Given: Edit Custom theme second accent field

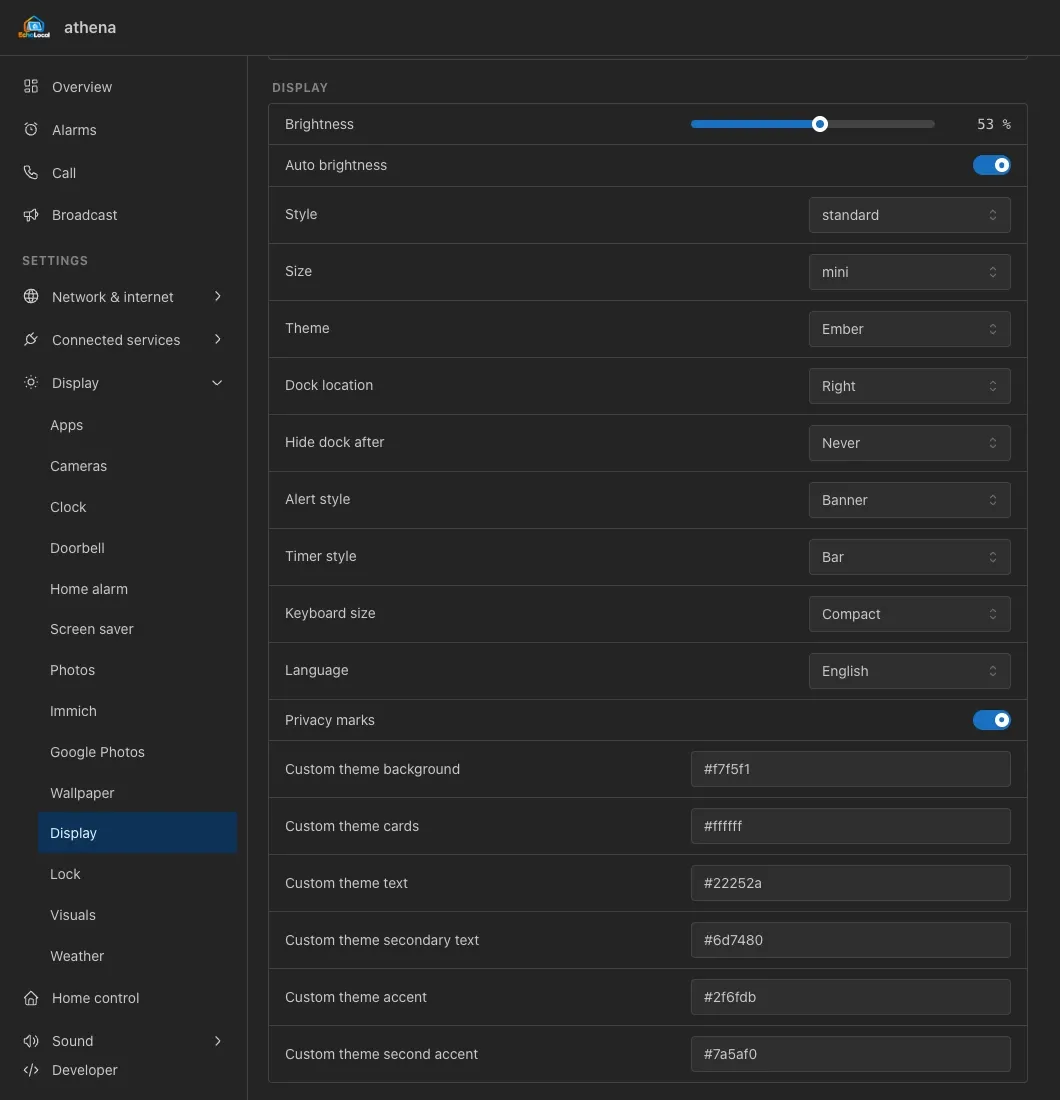Looking at the screenshot, I should pos(850,1054).
